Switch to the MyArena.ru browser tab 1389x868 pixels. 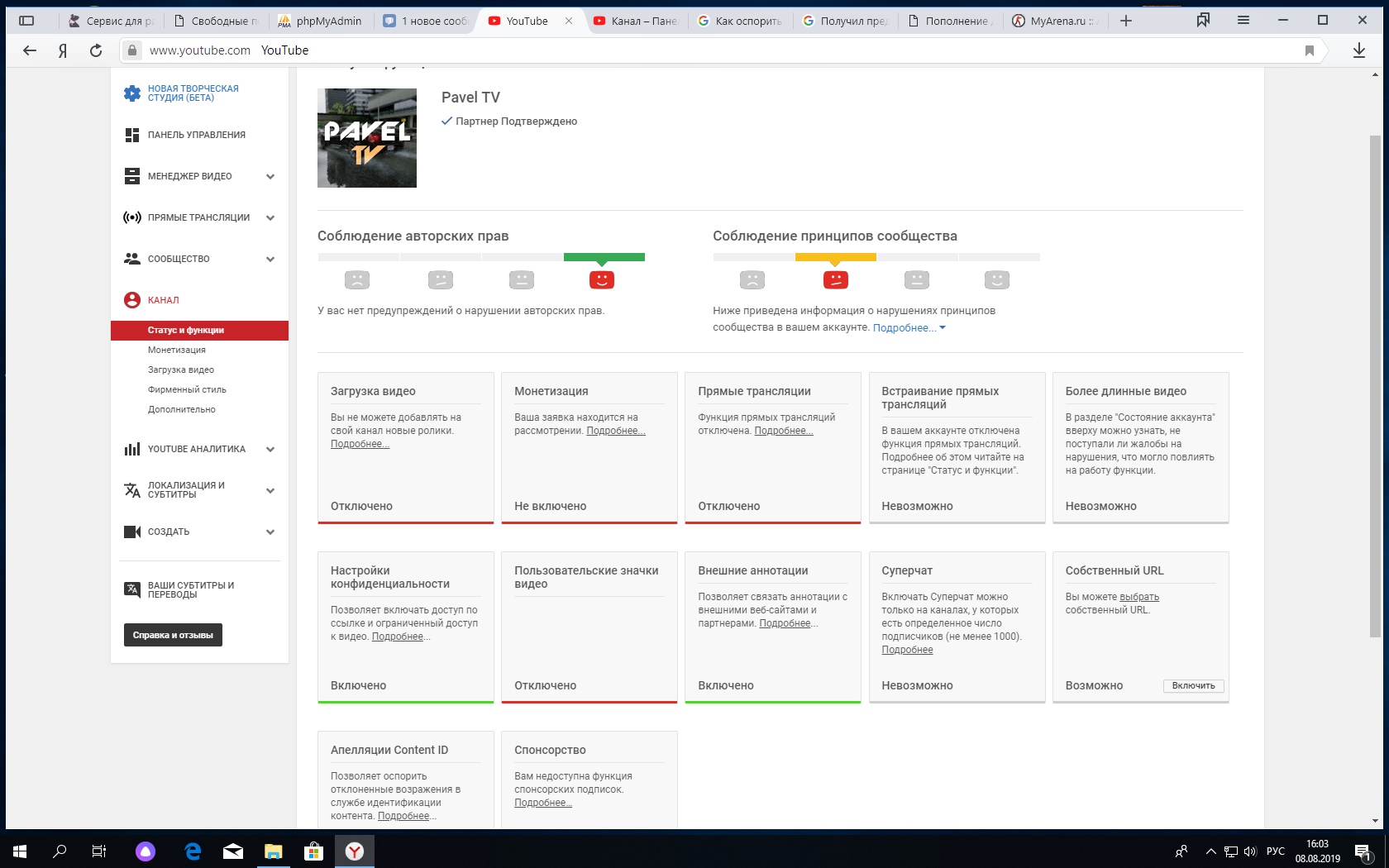click(1055, 21)
